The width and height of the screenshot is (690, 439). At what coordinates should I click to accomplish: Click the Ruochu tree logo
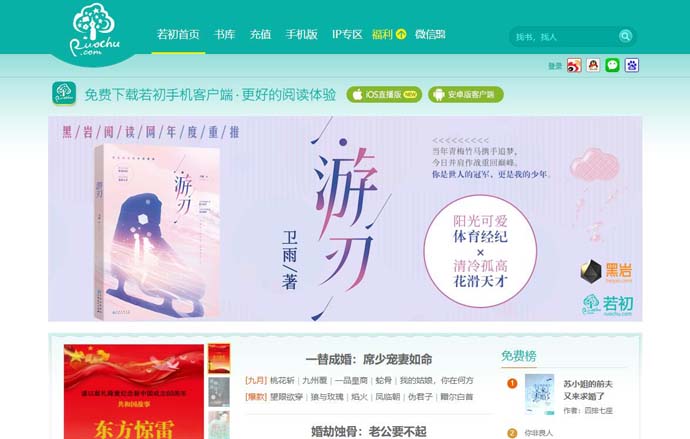click(x=94, y=30)
